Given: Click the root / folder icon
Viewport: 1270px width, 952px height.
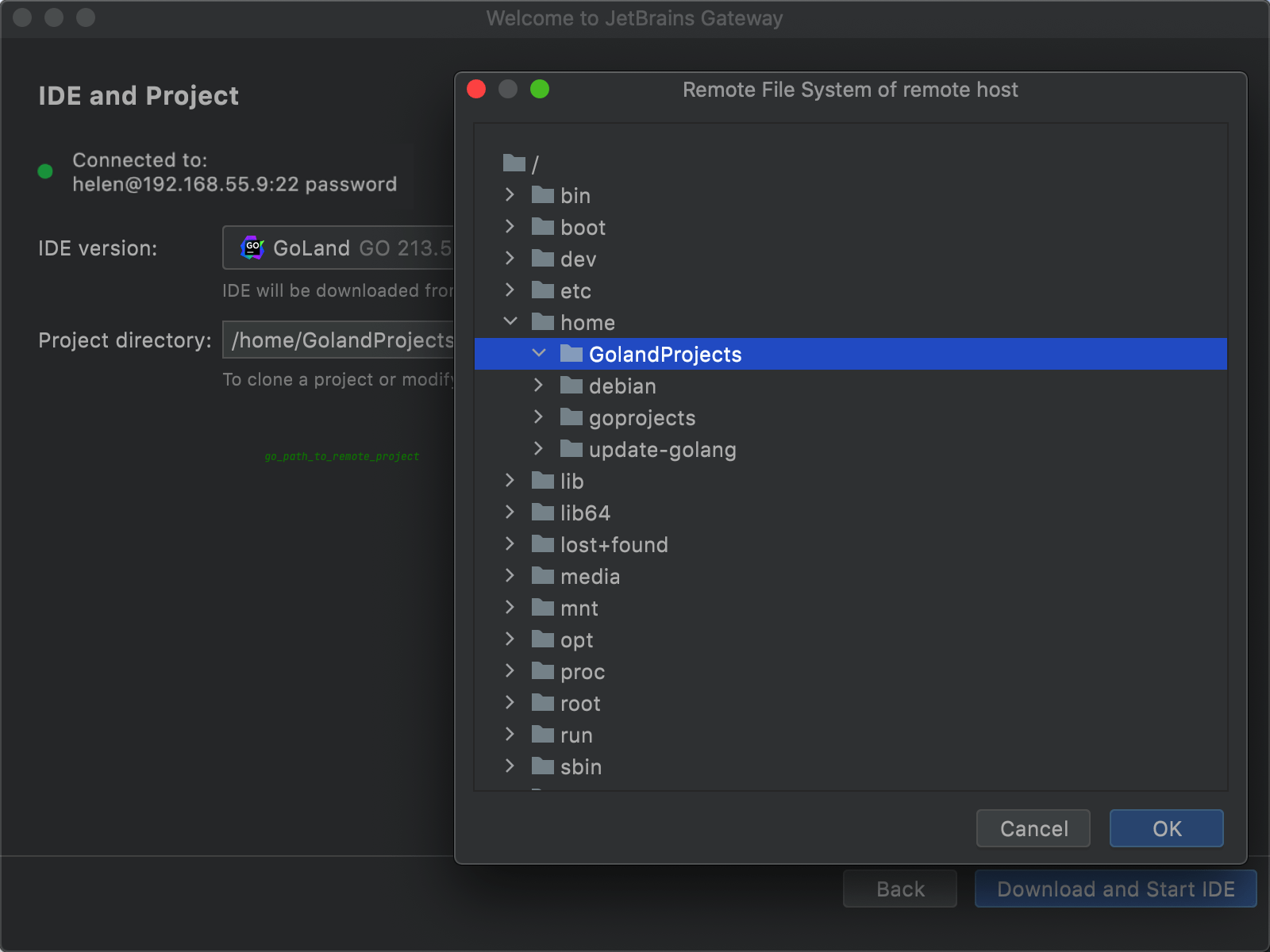Looking at the screenshot, I should (x=513, y=163).
